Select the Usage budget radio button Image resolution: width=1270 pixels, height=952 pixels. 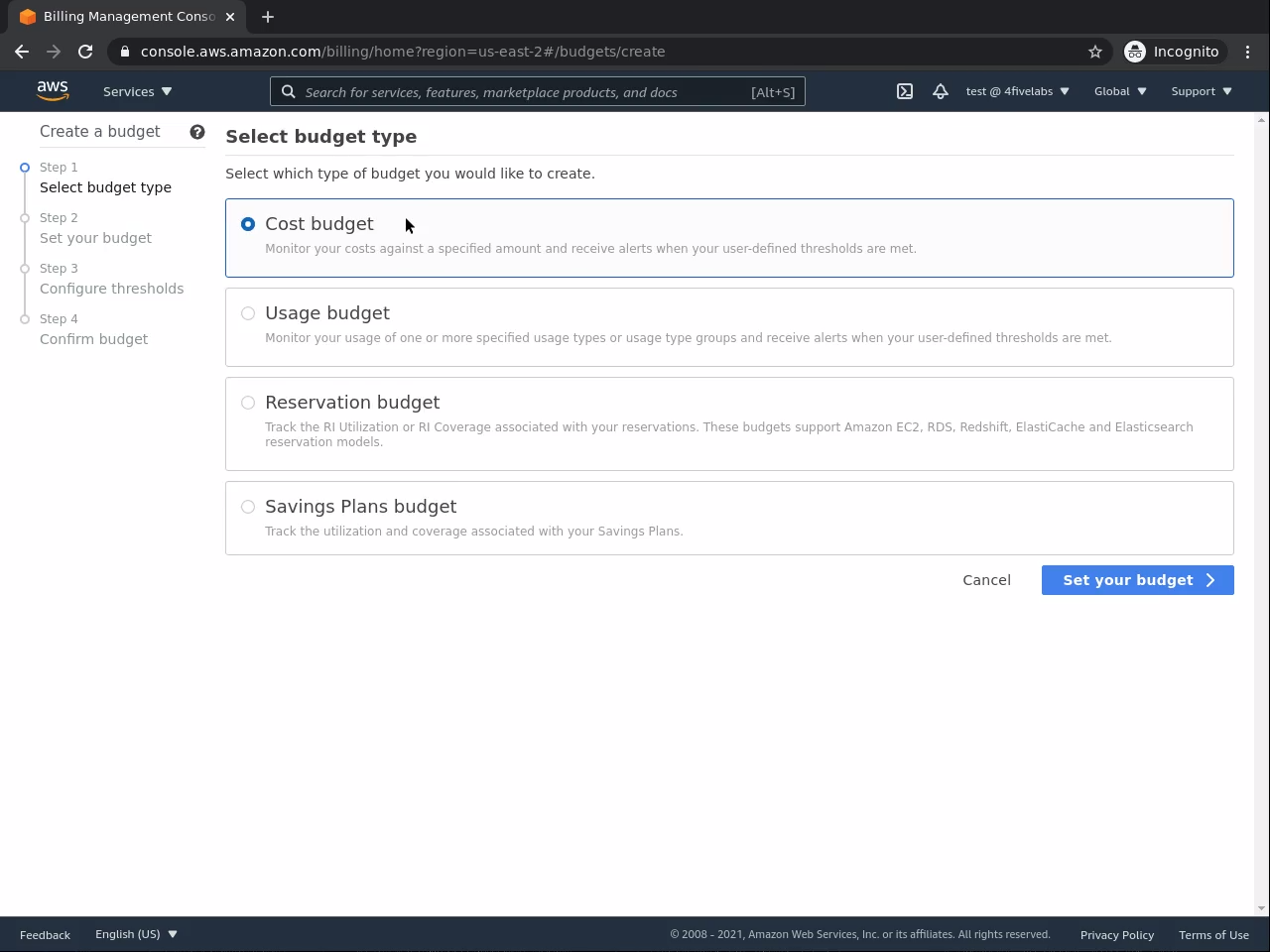click(x=248, y=313)
